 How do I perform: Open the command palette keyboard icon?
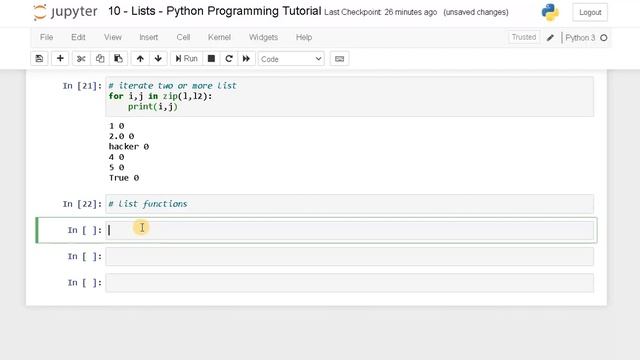(339, 59)
